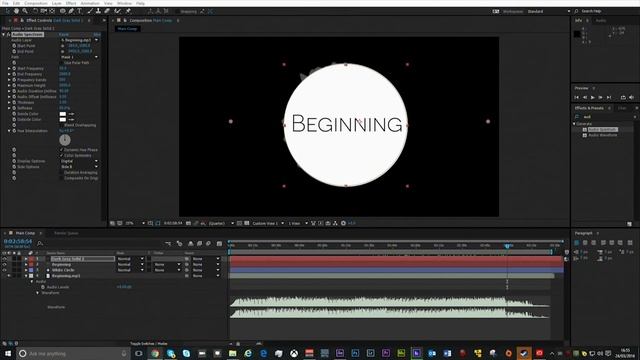
Task: Select the Clone Stamp tool
Action: coord(98,11)
